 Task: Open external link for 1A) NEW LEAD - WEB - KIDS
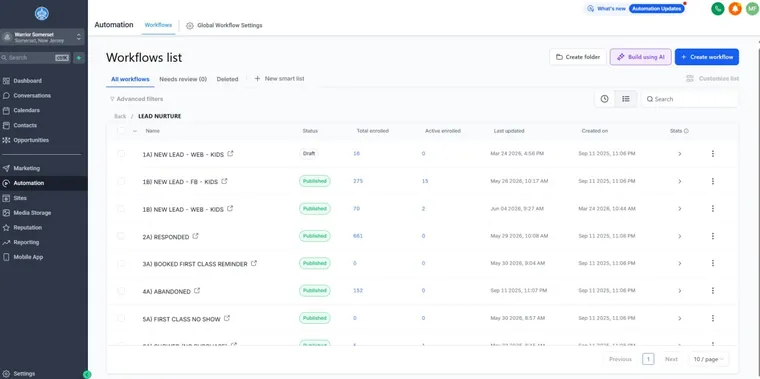click(x=230, y=154)
